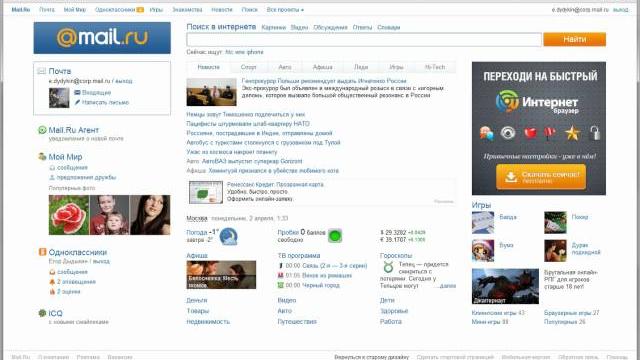Open the dark-haired woman photo thumbnail
This screenshot has height=360, width=640.
point(150,215)
